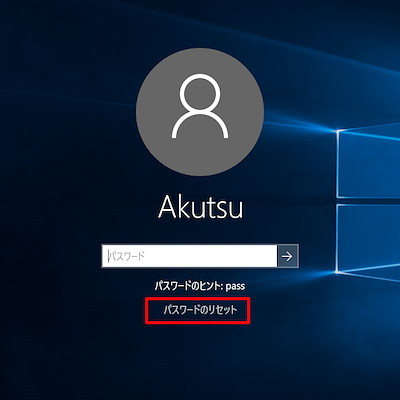
Task: Click the head of the avatar silhouette
Action: click(200, 90)
